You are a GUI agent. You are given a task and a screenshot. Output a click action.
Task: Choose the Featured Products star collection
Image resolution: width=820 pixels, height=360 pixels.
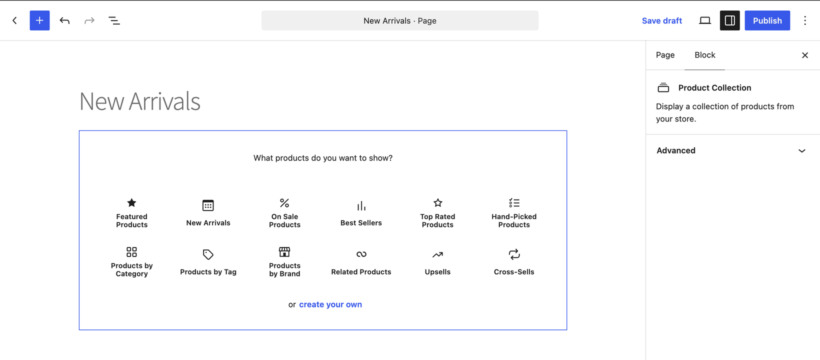click(x=132, y=212)
